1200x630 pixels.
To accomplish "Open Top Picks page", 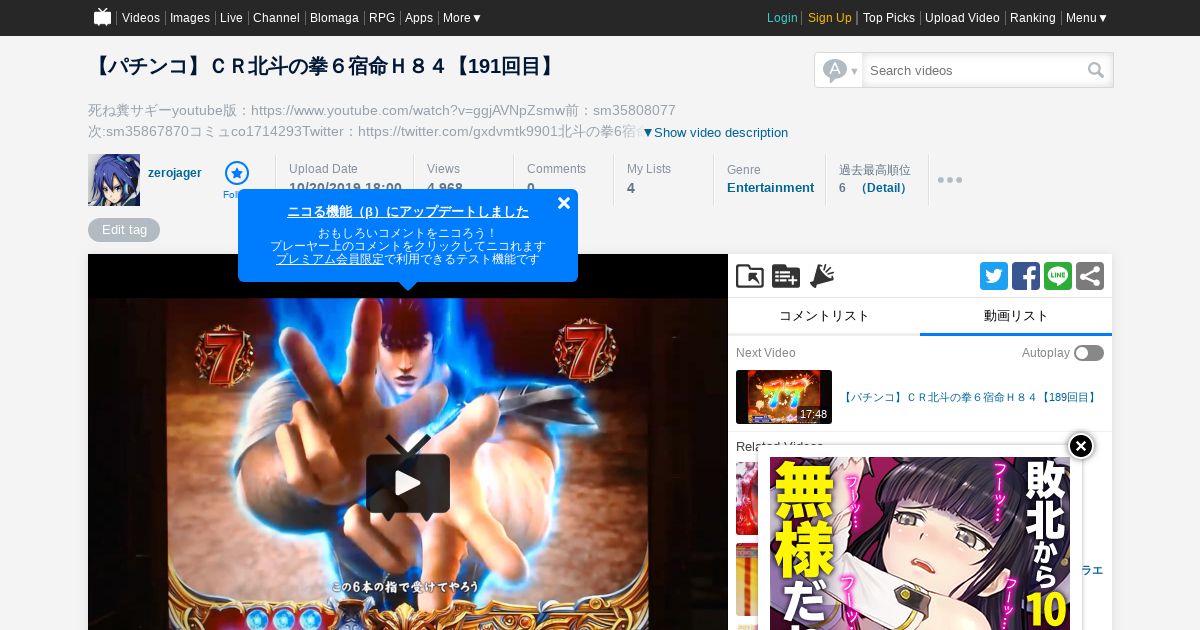I will pos(889,18).
